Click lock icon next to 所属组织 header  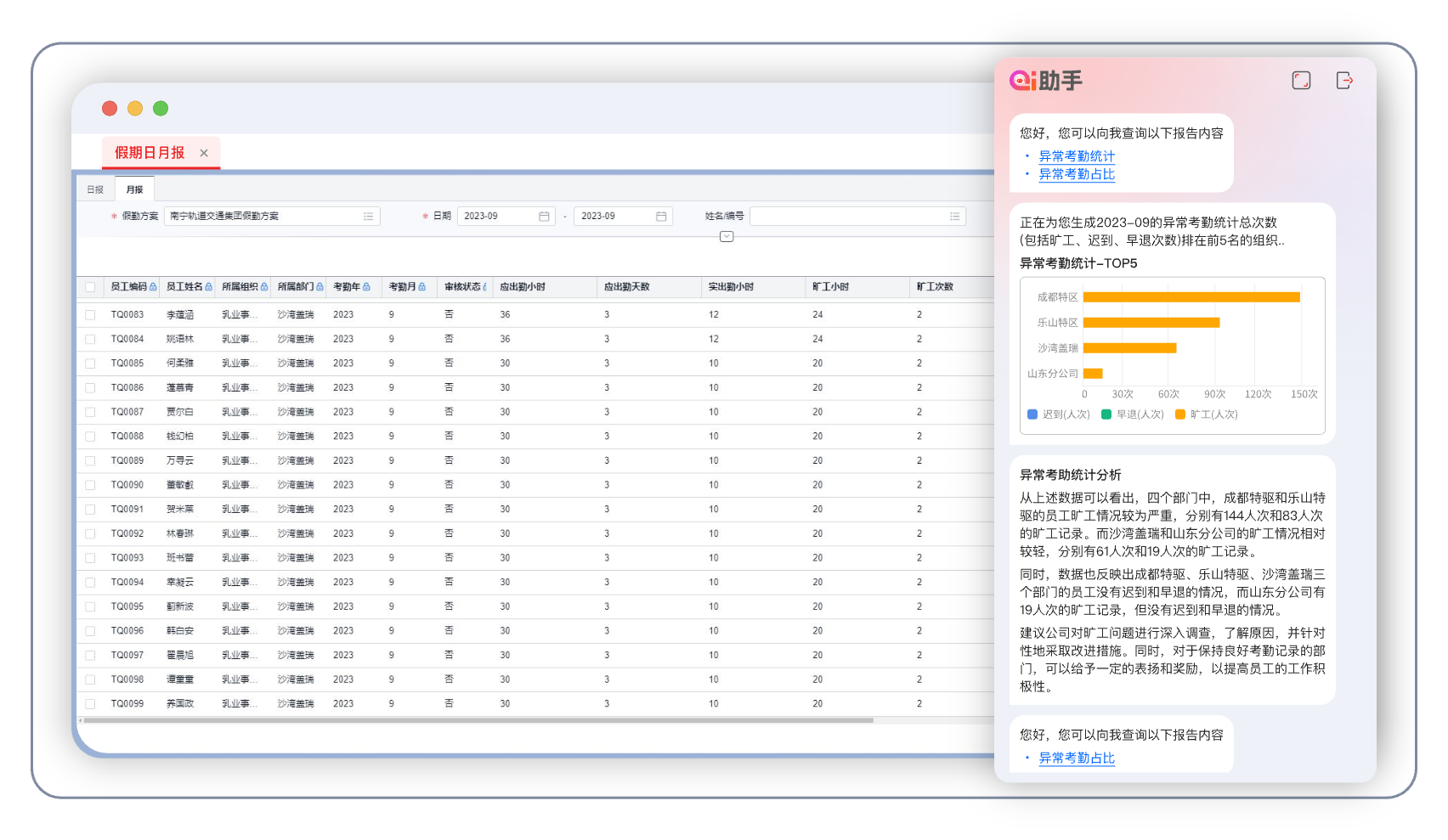(264, 287)
